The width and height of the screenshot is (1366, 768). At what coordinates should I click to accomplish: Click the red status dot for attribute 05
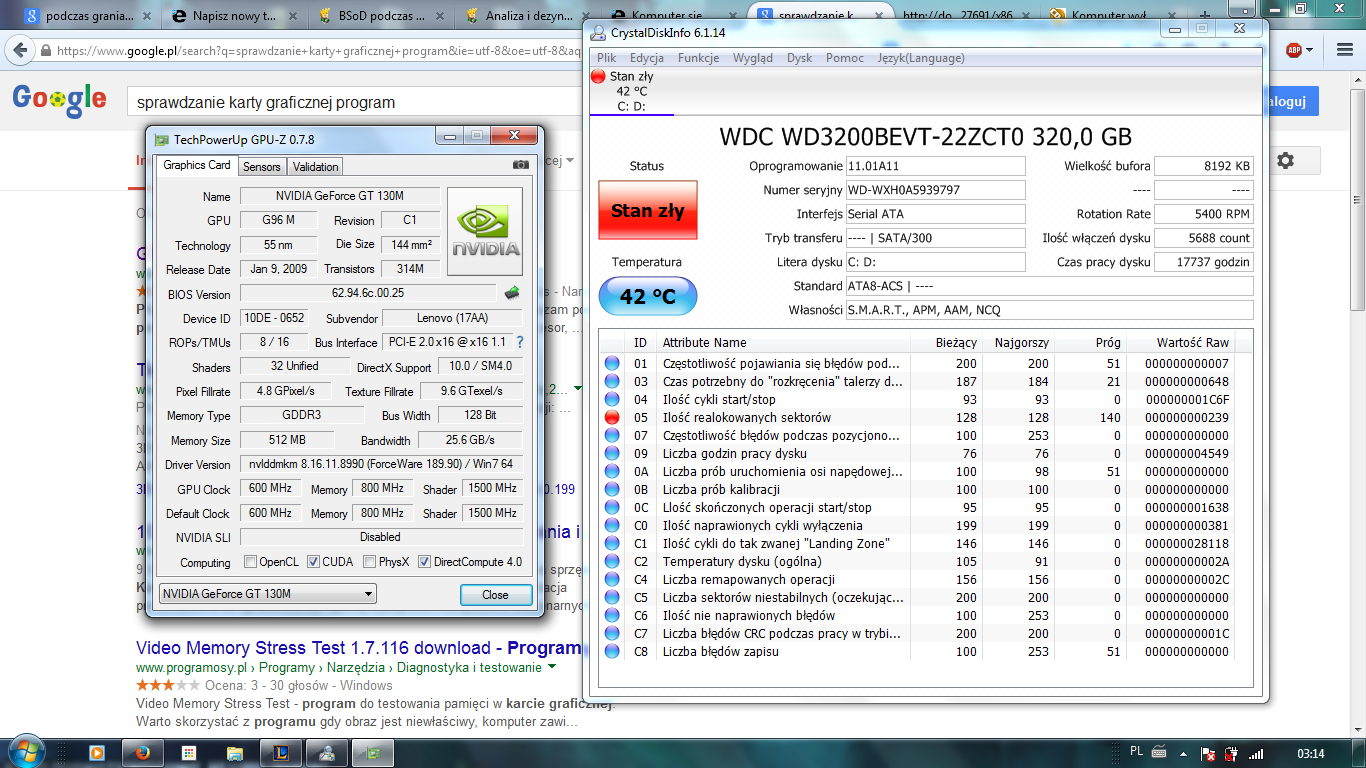point(612,417)
